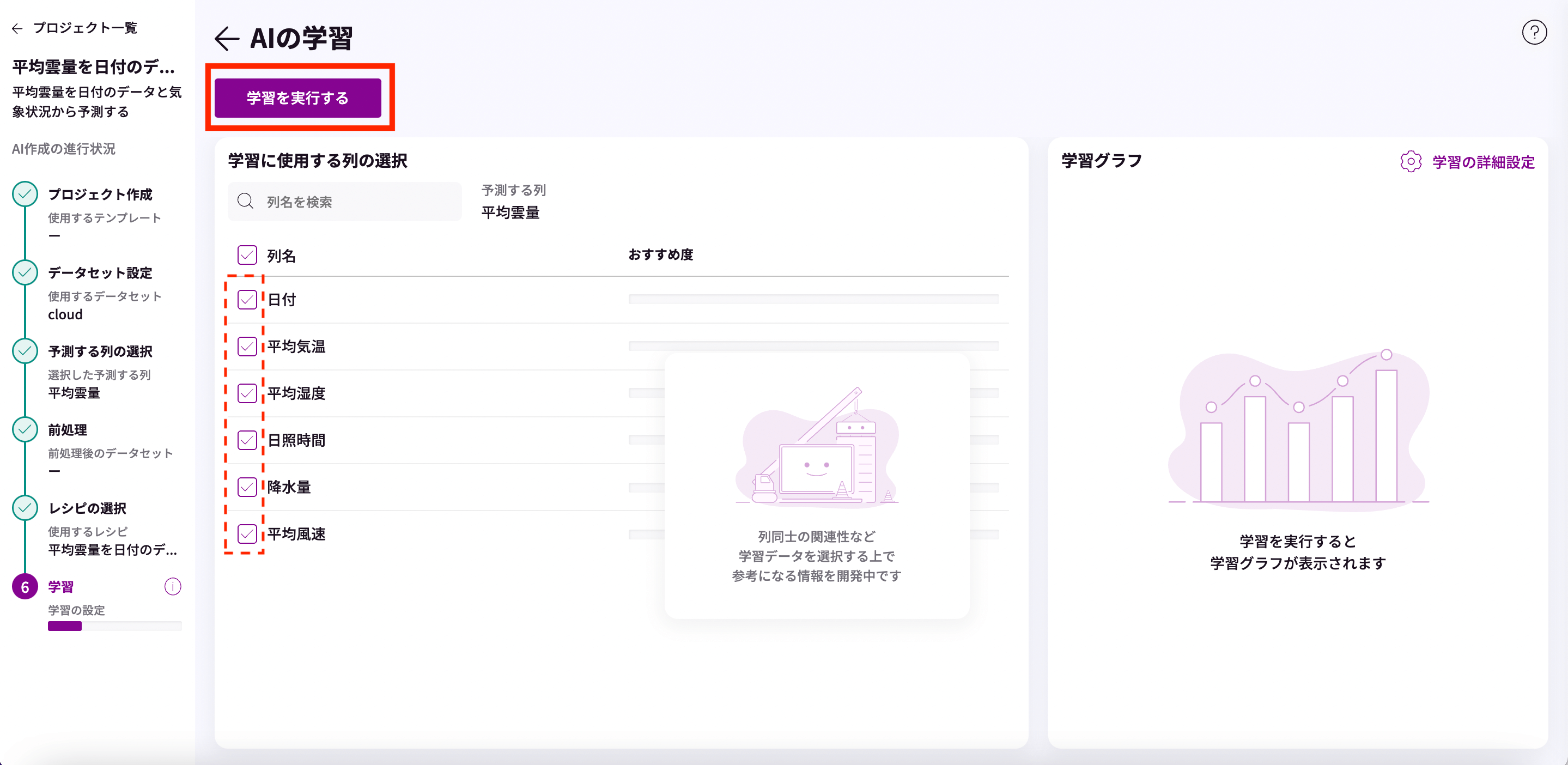Toggle the 平均湿度 column checkbox
Viewport: 1568px width, 765px height.
pos(247,393)
